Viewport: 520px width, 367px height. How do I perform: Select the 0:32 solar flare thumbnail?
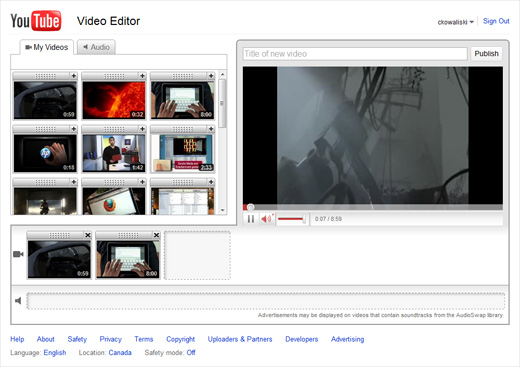pos(114,100)
